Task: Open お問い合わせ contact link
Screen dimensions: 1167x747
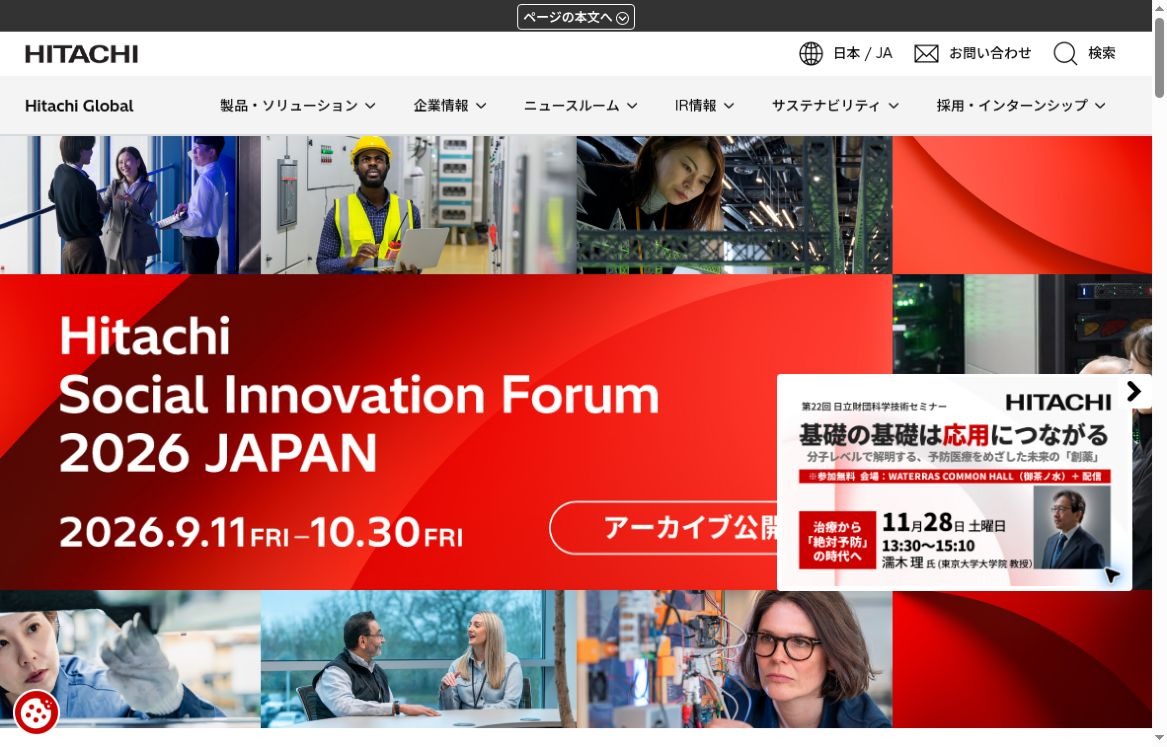Action: (990, 54)
